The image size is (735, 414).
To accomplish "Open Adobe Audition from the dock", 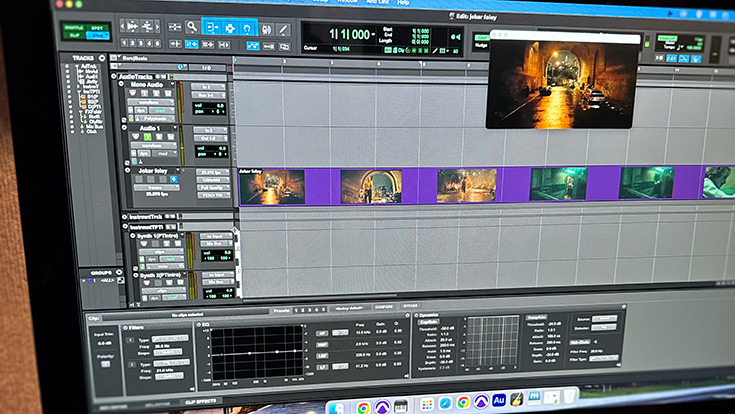I will tap(498, 401).
